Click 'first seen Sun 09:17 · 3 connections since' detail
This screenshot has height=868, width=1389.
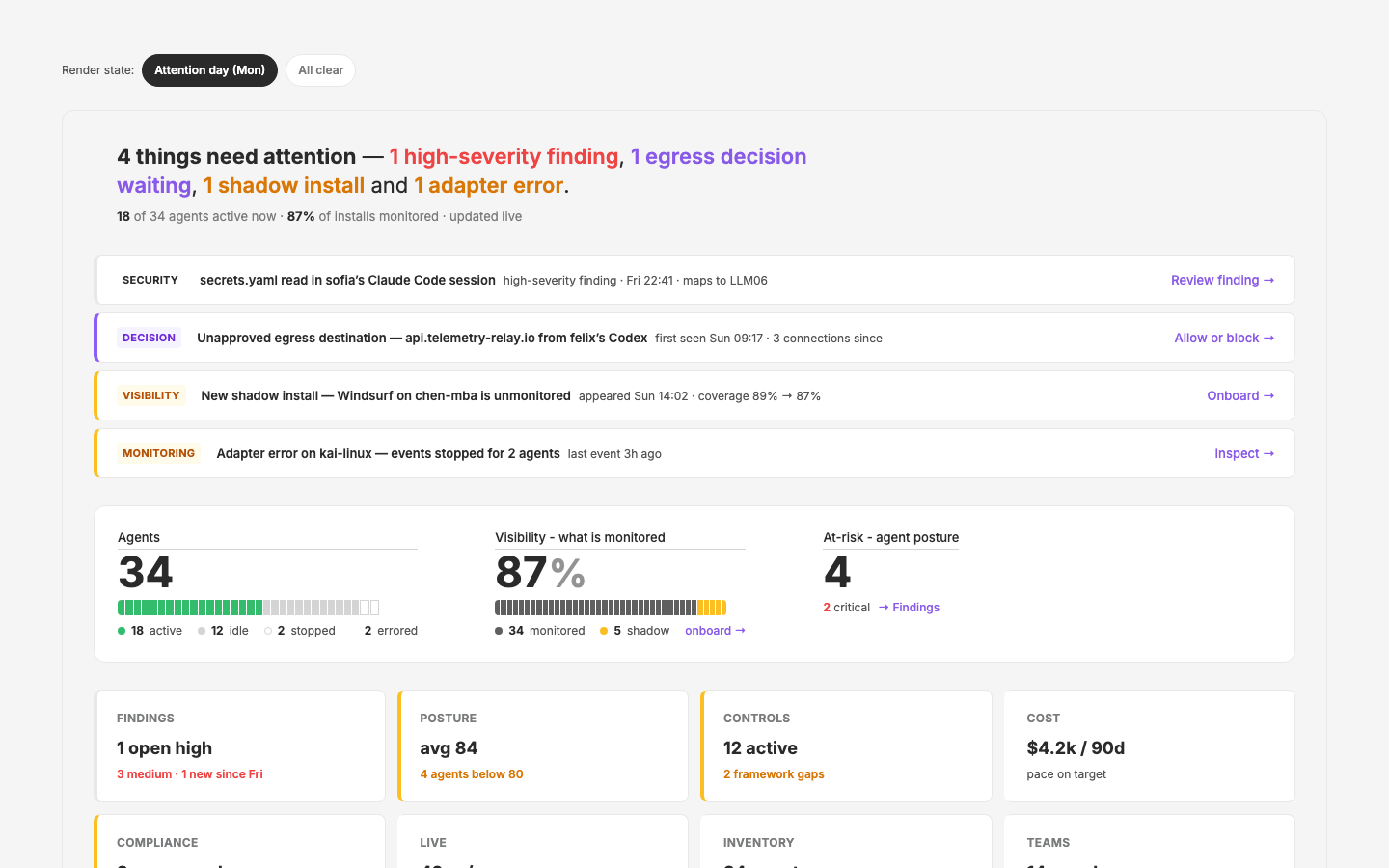769,339
